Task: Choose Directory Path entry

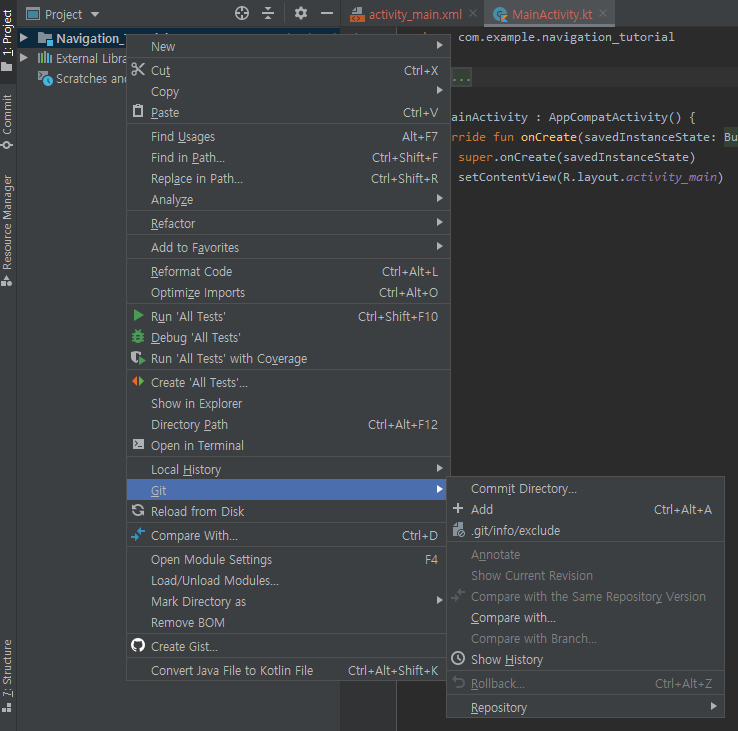Action: [x=288, y=425]
